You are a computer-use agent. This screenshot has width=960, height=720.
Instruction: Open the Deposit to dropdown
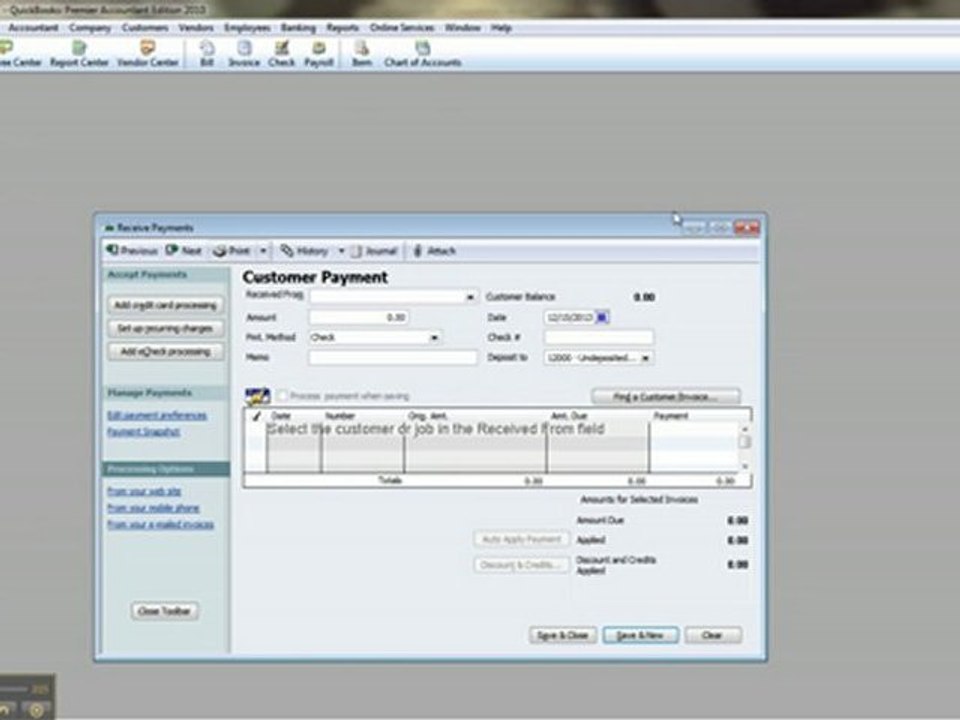645,358
